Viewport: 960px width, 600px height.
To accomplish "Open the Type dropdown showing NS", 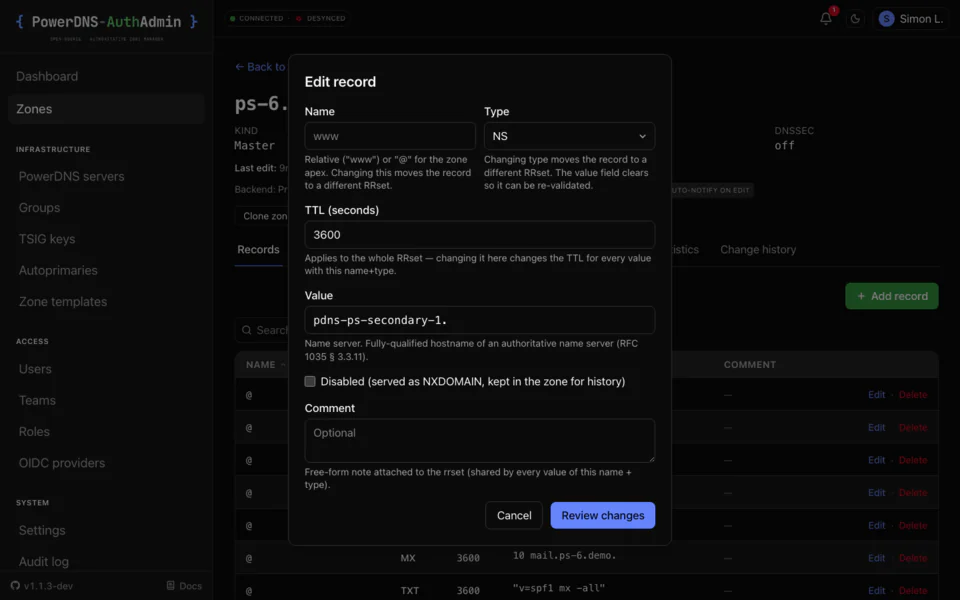I will click(569, 136).
